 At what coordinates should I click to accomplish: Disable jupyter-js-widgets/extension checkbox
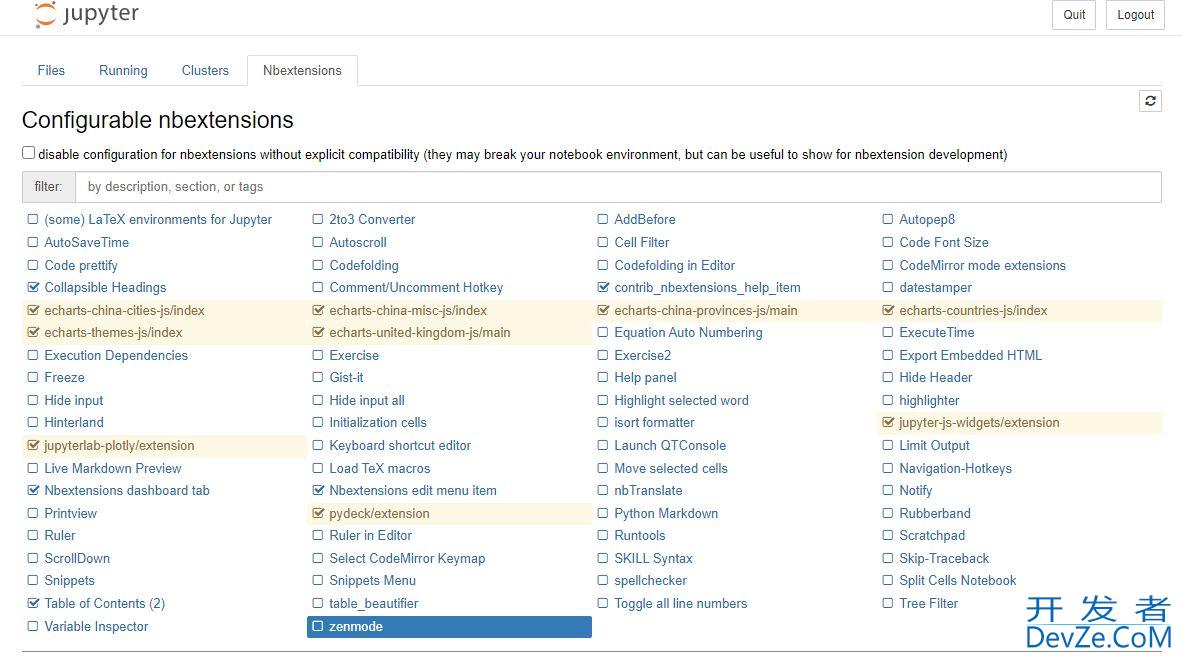point(888,423)
